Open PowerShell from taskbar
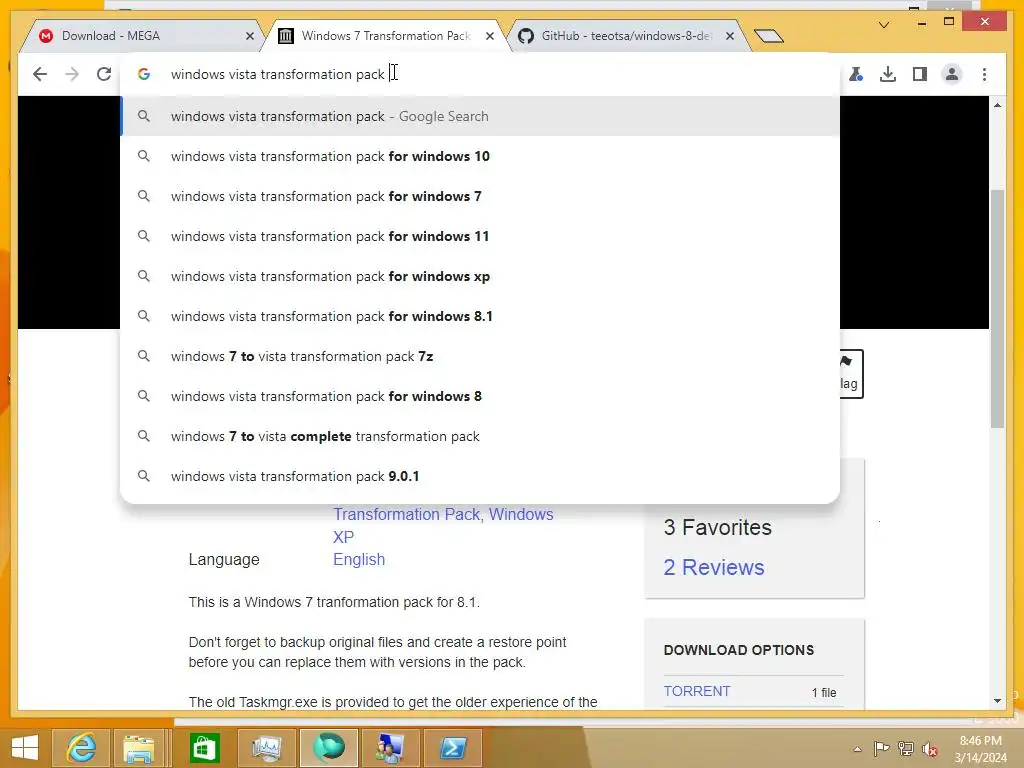Viewport: 1024px width, 768px height. click(x=453, y=748)
